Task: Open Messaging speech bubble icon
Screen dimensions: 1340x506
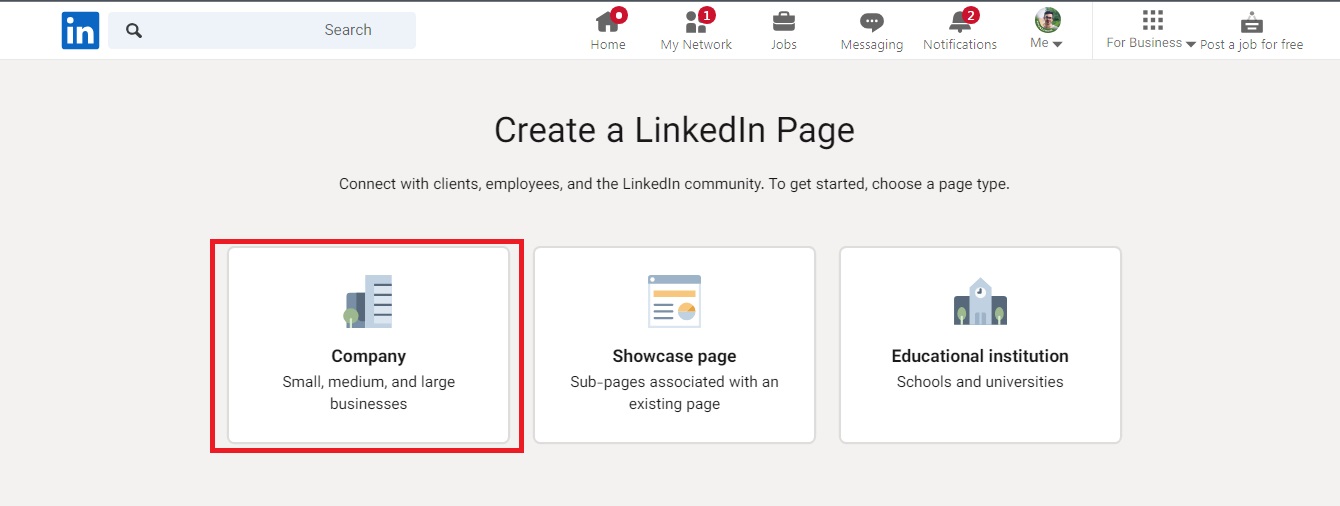Action: coord(872,22)
